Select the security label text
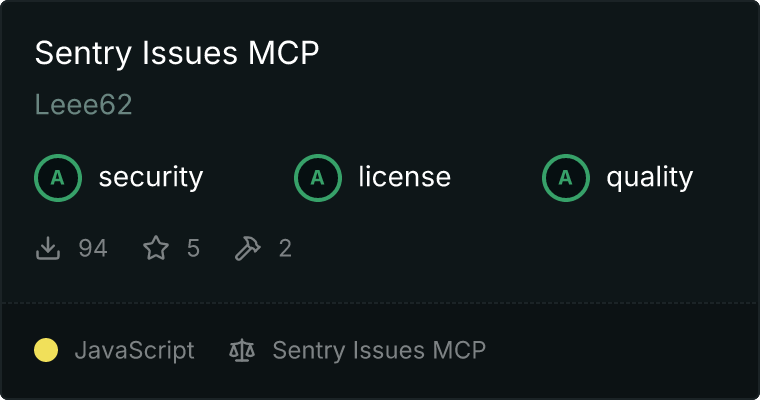The width and height of the screenshot is (760, 400). [151, 177]
